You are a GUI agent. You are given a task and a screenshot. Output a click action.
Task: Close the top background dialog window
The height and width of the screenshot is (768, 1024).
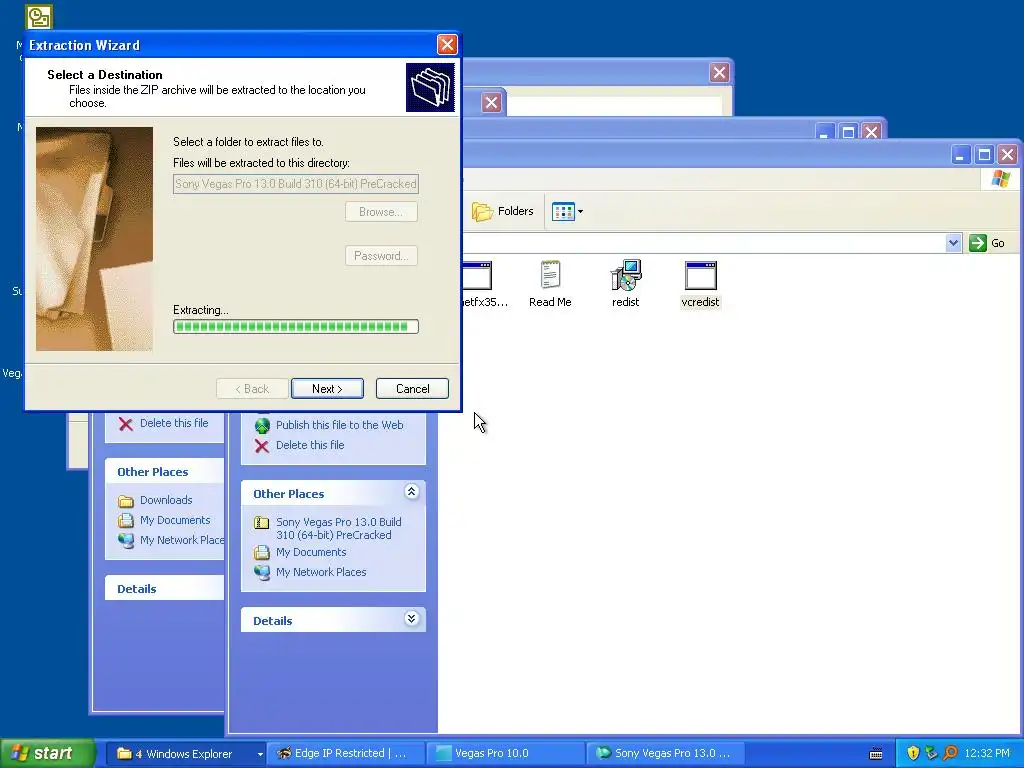tap(719, 72)
